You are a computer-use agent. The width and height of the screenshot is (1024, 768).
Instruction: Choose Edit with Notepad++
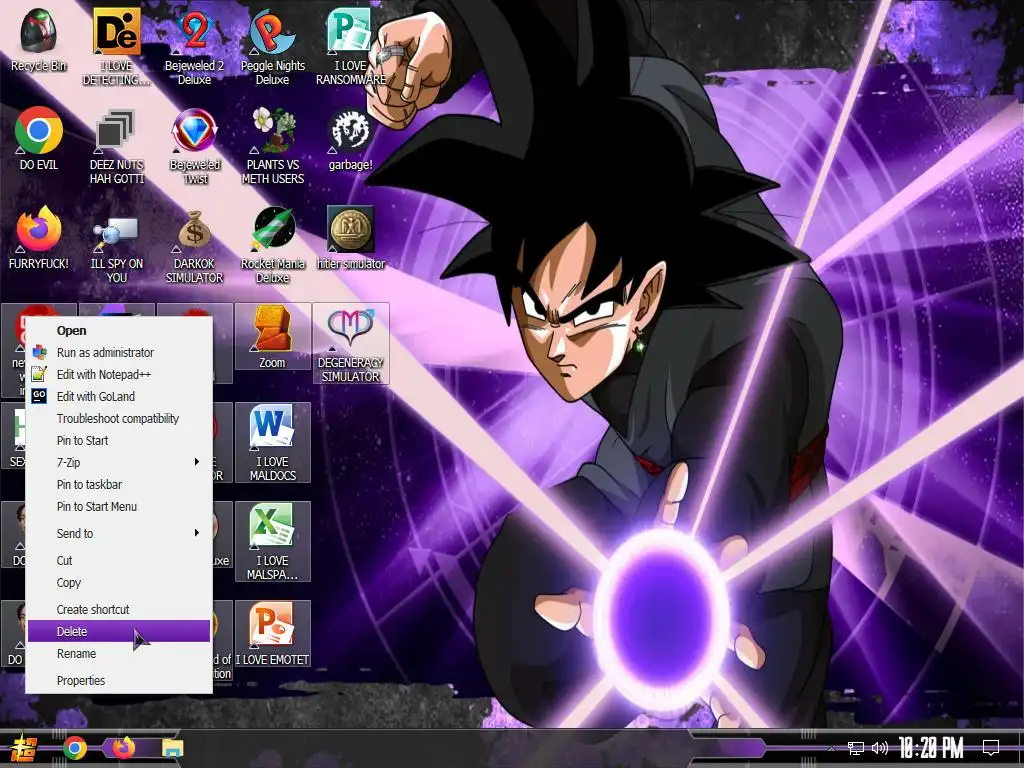[119, 375]
